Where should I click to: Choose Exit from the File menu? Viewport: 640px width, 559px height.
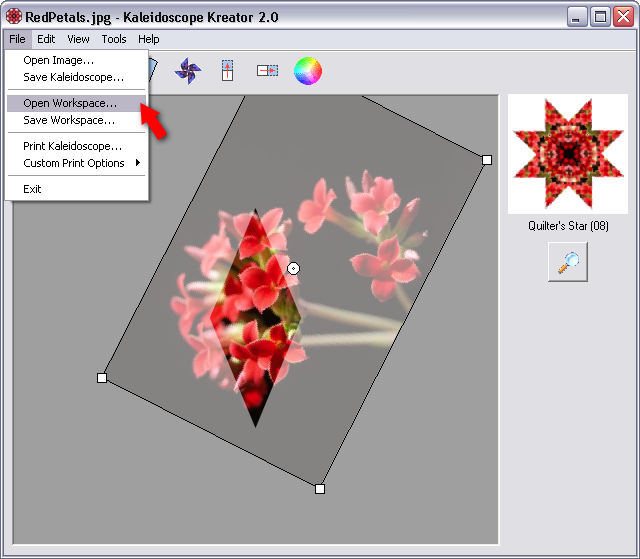[x=77, y=189]
